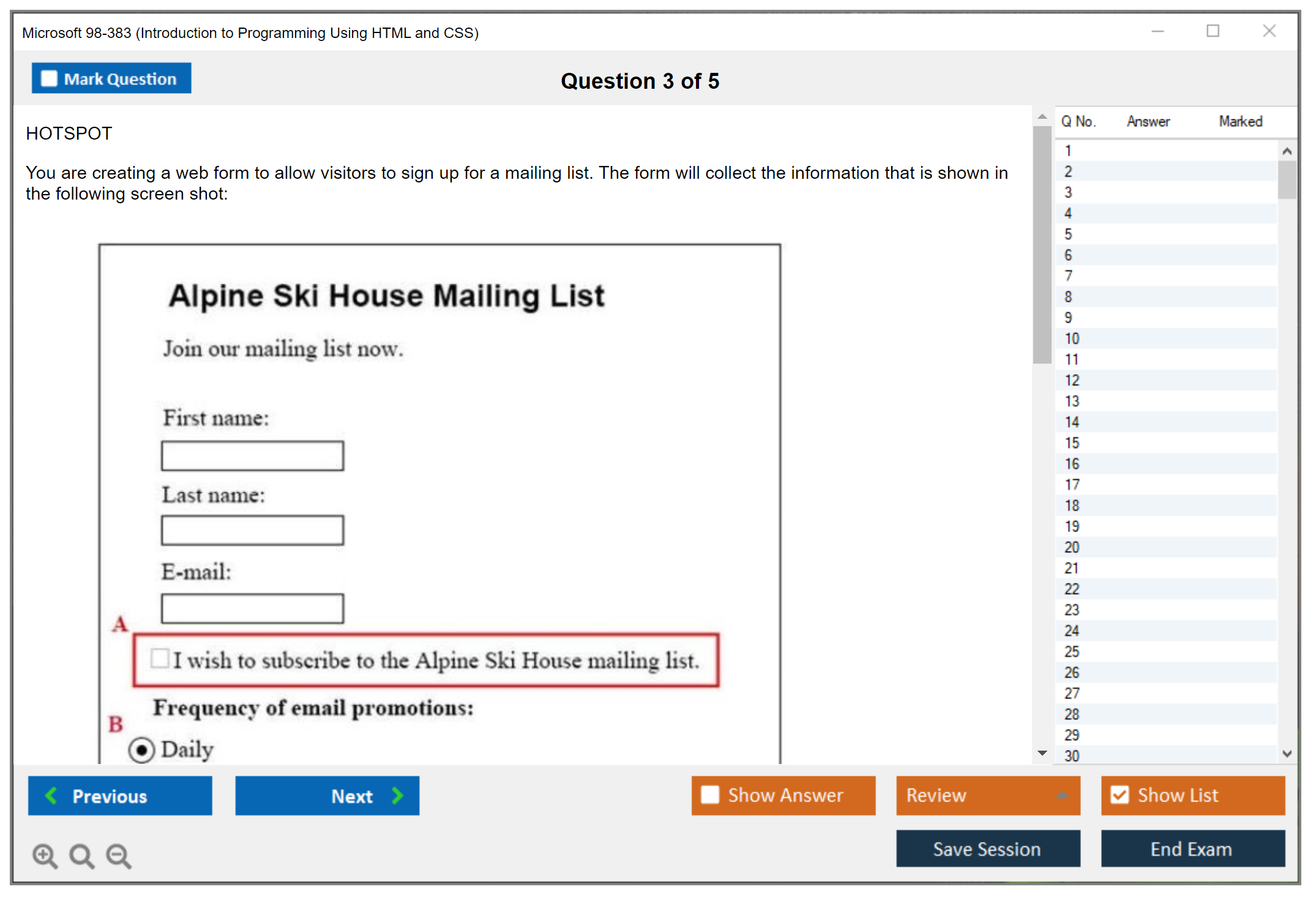1316x900 pixels.
Task: Toggle the Mark Question checkbox
Action: click(49, 79)
